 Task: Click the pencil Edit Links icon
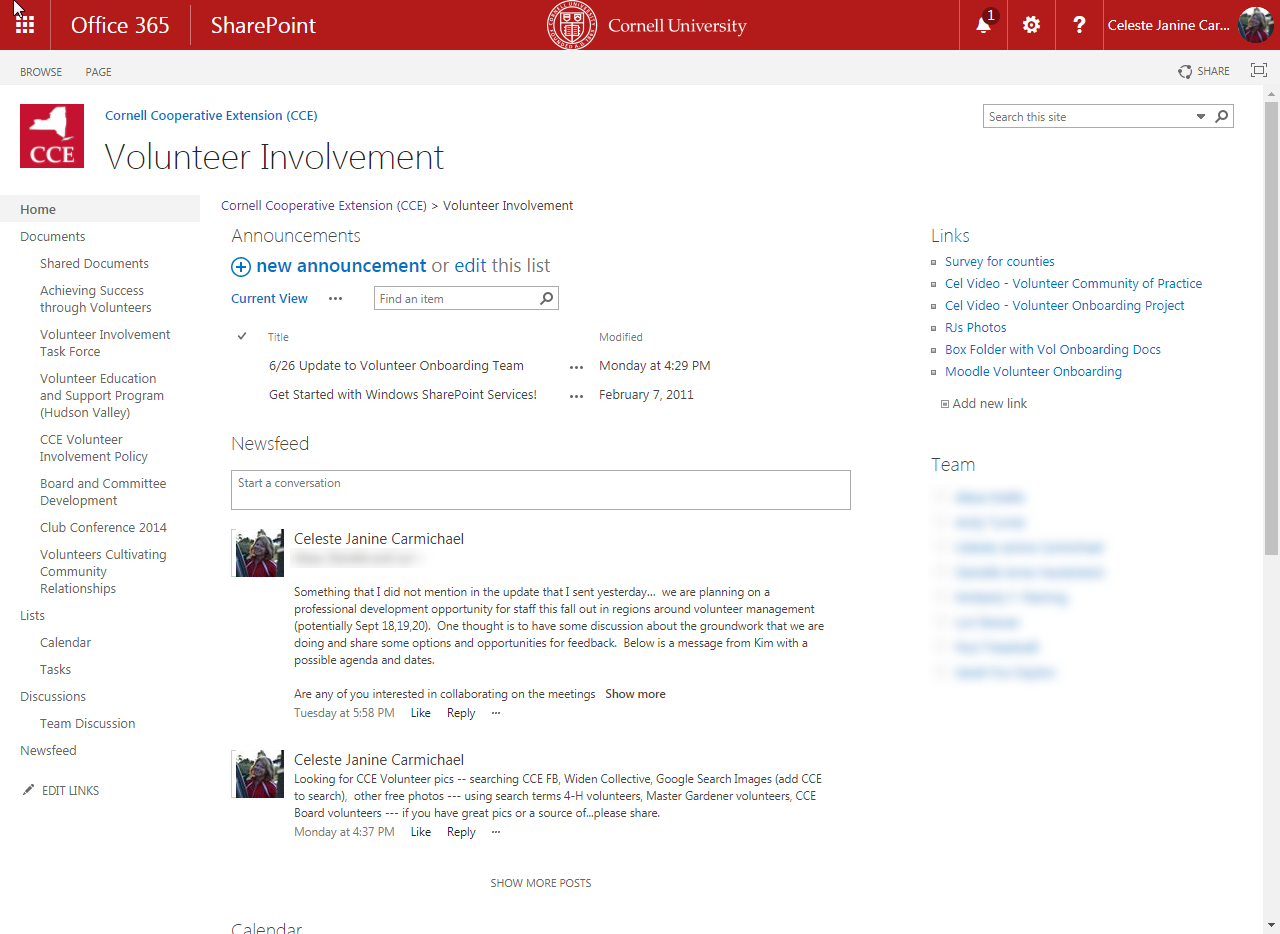coord(28,790)
